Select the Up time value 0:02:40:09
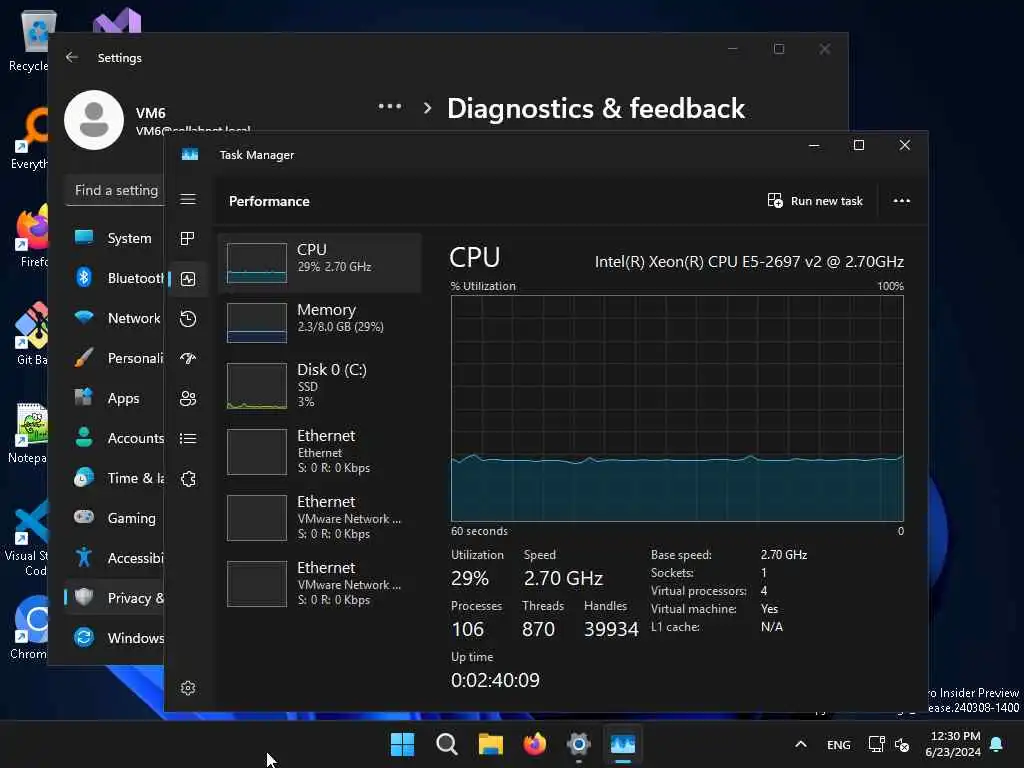 (x=495, y=680)
